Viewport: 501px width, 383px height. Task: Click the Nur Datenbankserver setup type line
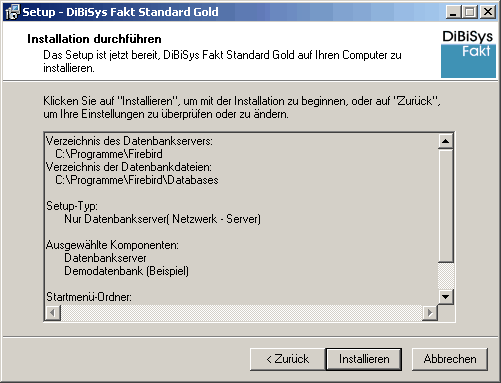point(162,219)
